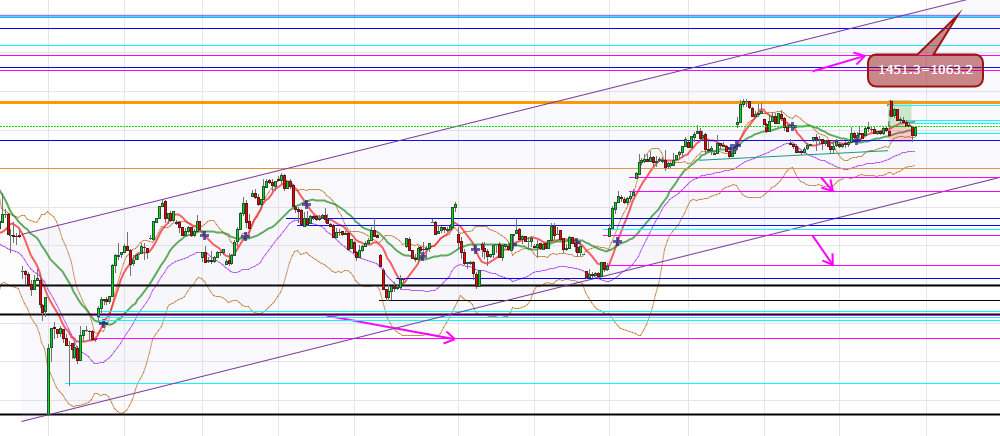Screen dimensions: 1000x436
Task: Select the lowest thick black horizontal line
Action: [x=500, y=415]
